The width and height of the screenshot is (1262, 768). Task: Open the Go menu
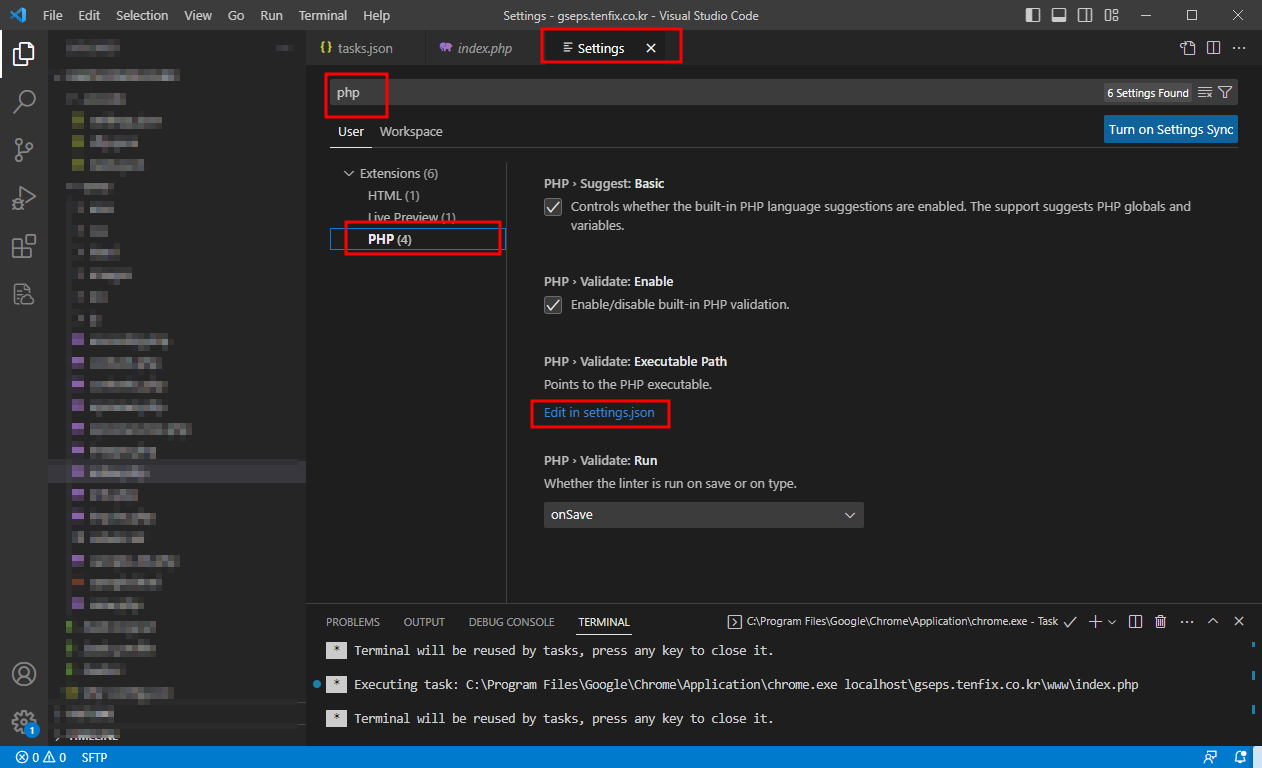pos(236,16)
